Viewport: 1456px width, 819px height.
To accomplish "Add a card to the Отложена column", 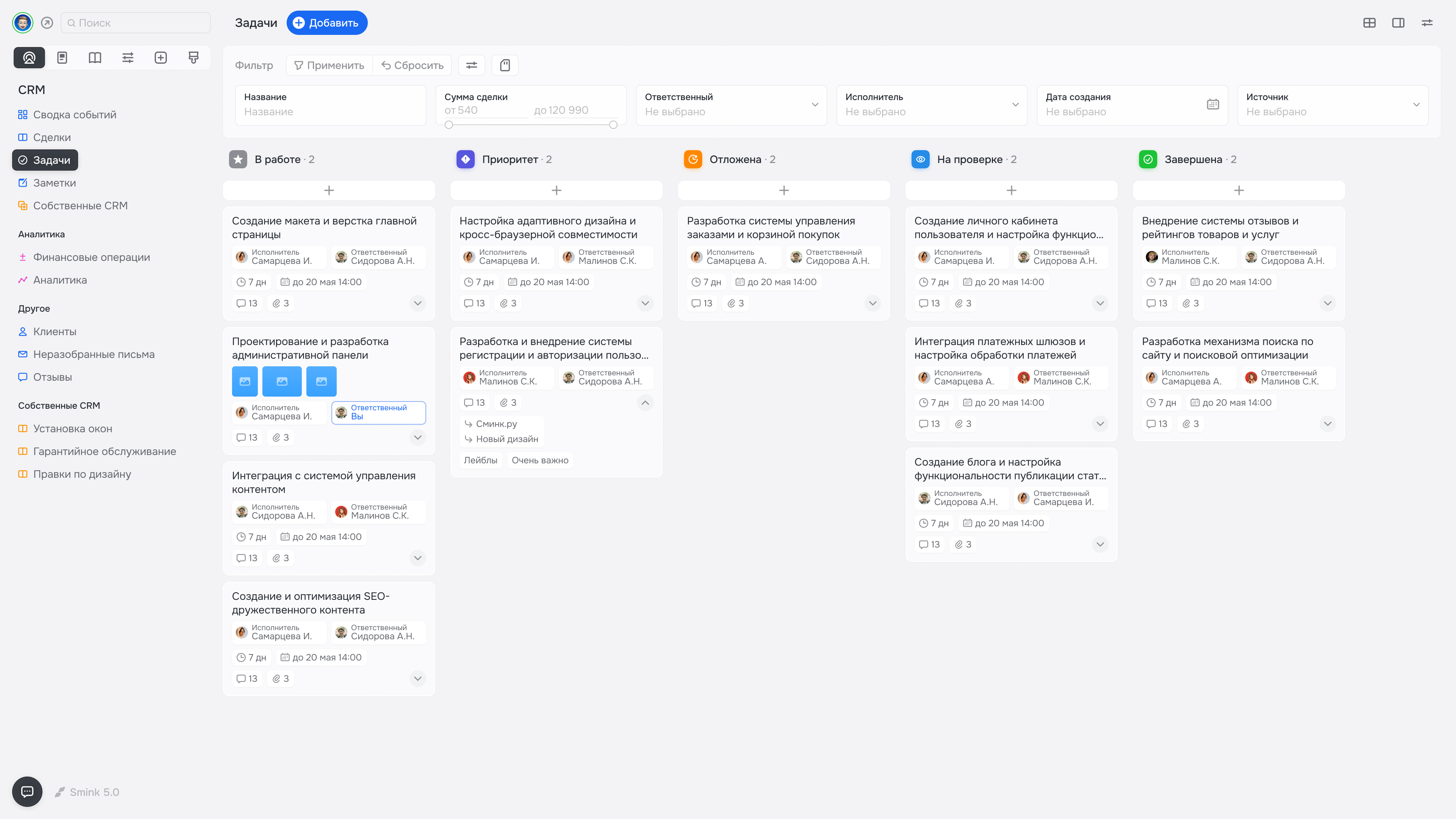I will [783, 190].
